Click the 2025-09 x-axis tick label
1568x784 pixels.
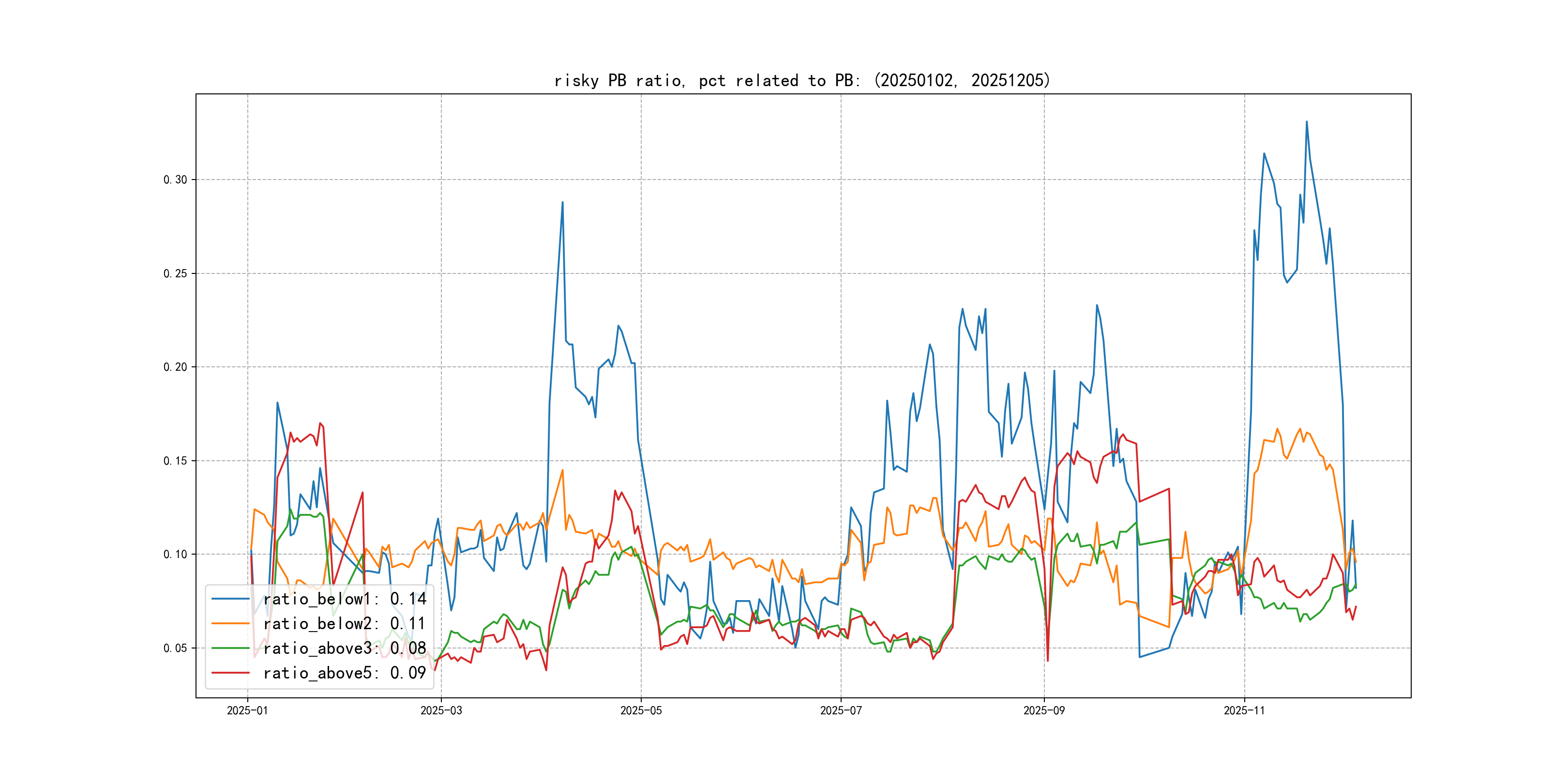click(1044, 710)
